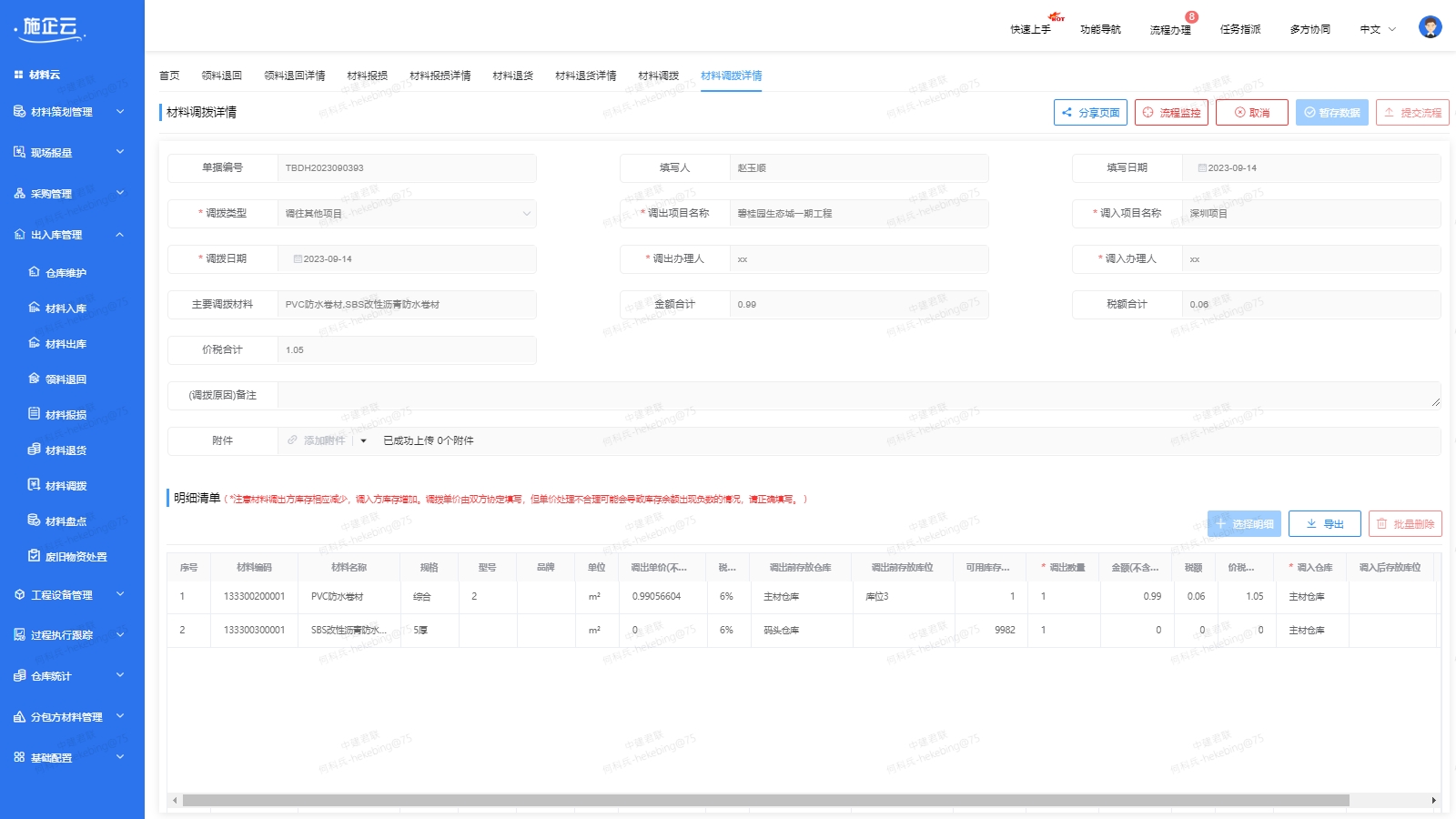
Task: Switch to the 材料退货 tab
Action: [513, 76]
